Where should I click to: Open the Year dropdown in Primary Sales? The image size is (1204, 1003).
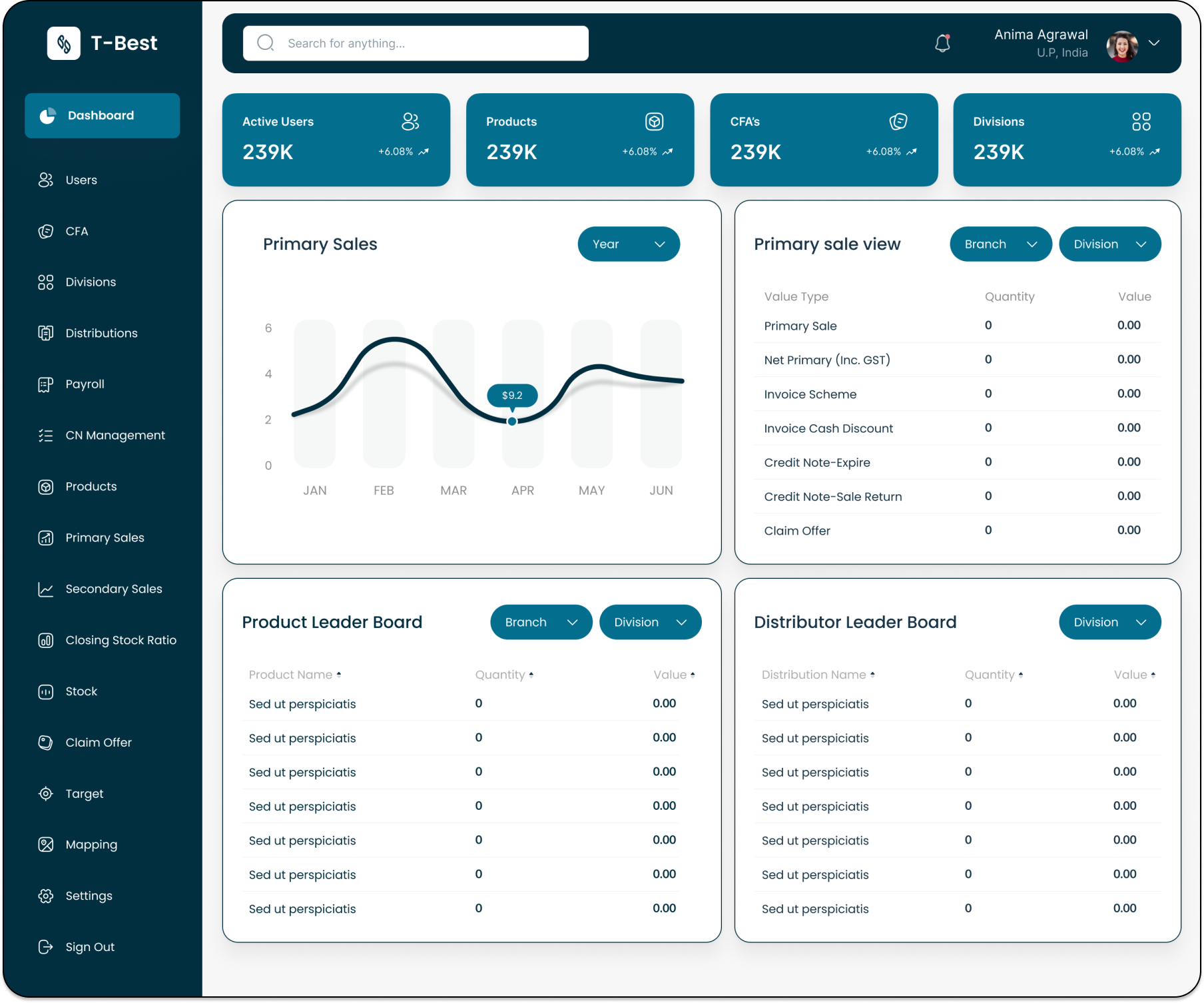(x=628, y=244)
